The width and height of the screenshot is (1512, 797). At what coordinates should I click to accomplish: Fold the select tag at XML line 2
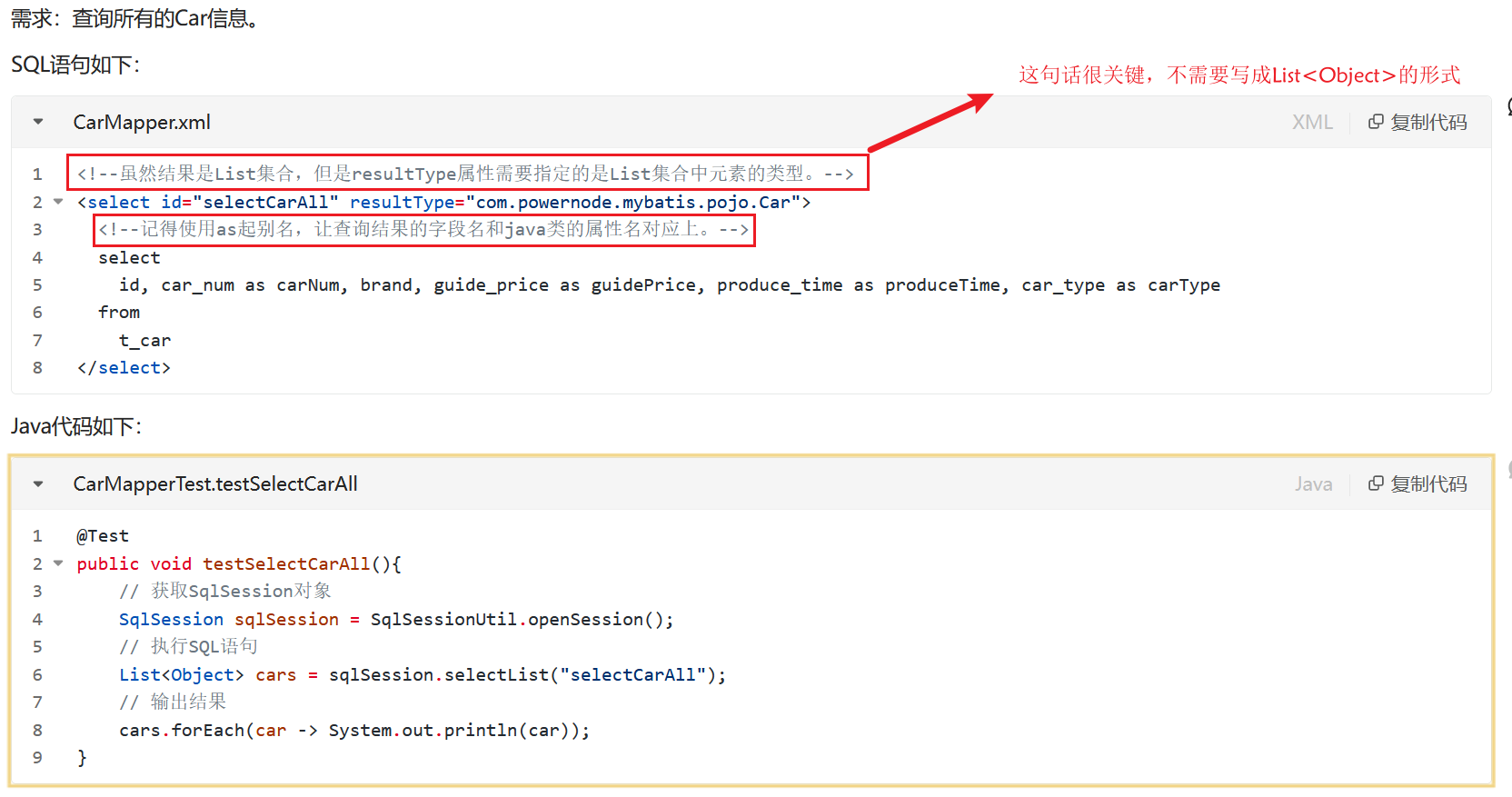pos(58,202)
